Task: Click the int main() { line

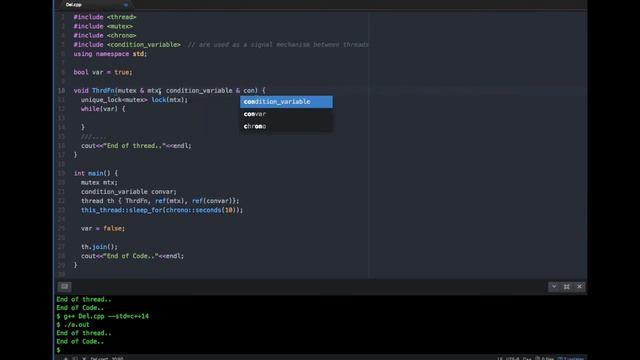Action: click(x=96, y=173)
